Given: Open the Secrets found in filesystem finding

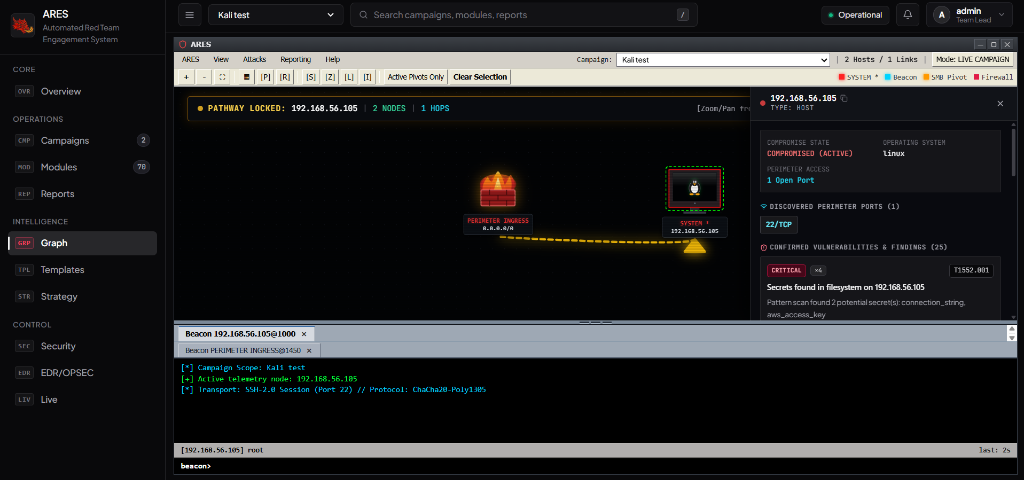Looking at the screenshot, I should (x=846, y=287).
